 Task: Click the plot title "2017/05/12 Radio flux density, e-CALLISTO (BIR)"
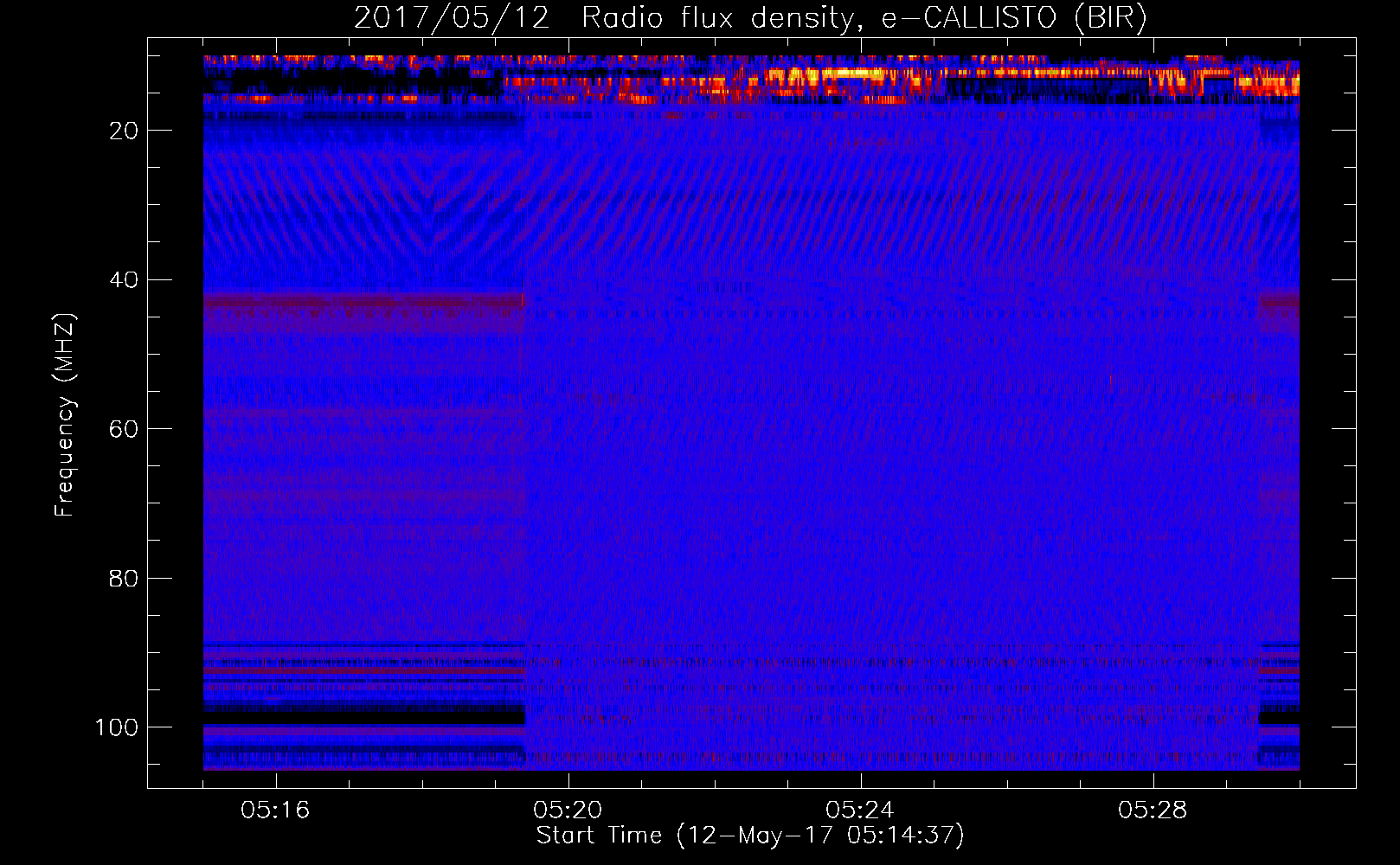tap(750, 19)
